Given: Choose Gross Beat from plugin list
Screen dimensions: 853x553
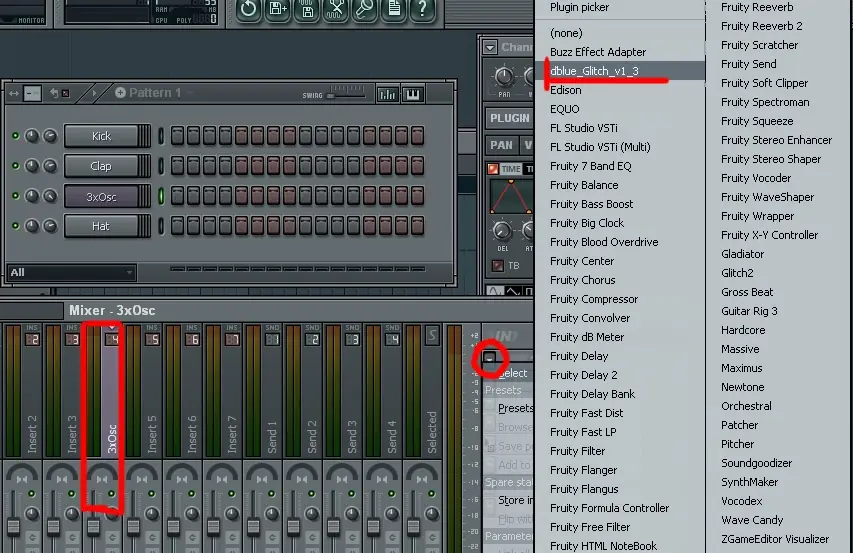Looking at the screenshot, I should click(747, 292).
